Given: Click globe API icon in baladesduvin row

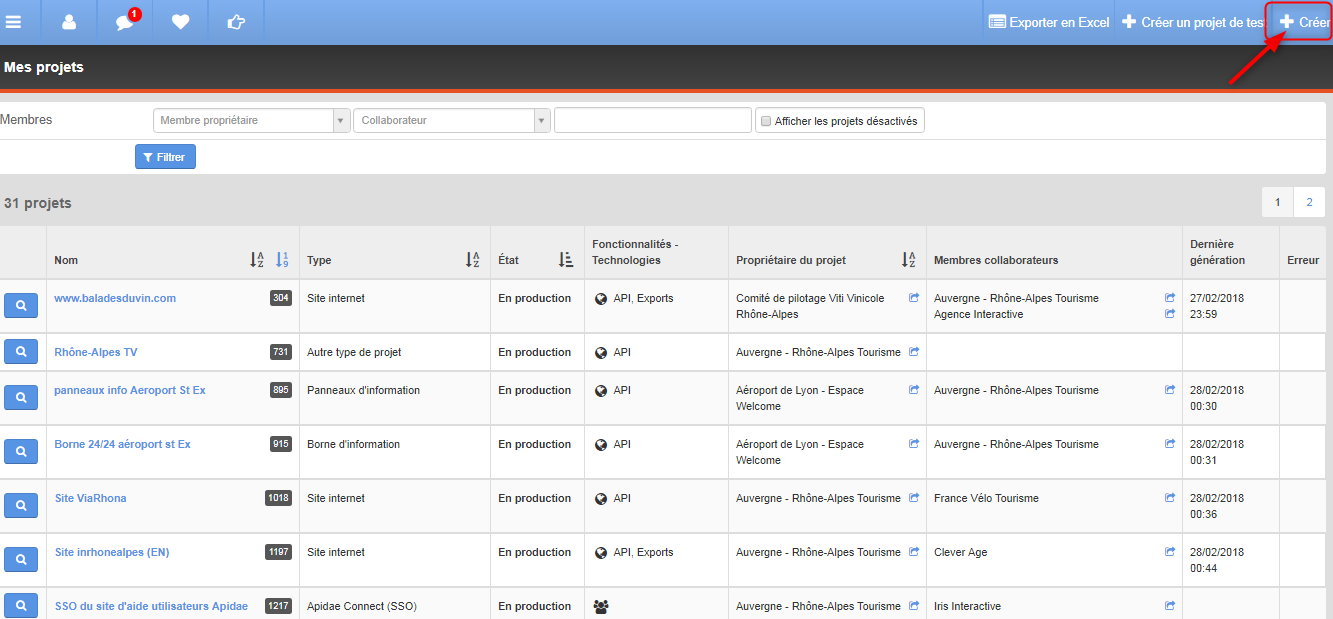Looking at the screenshot, I should point(601,298).
